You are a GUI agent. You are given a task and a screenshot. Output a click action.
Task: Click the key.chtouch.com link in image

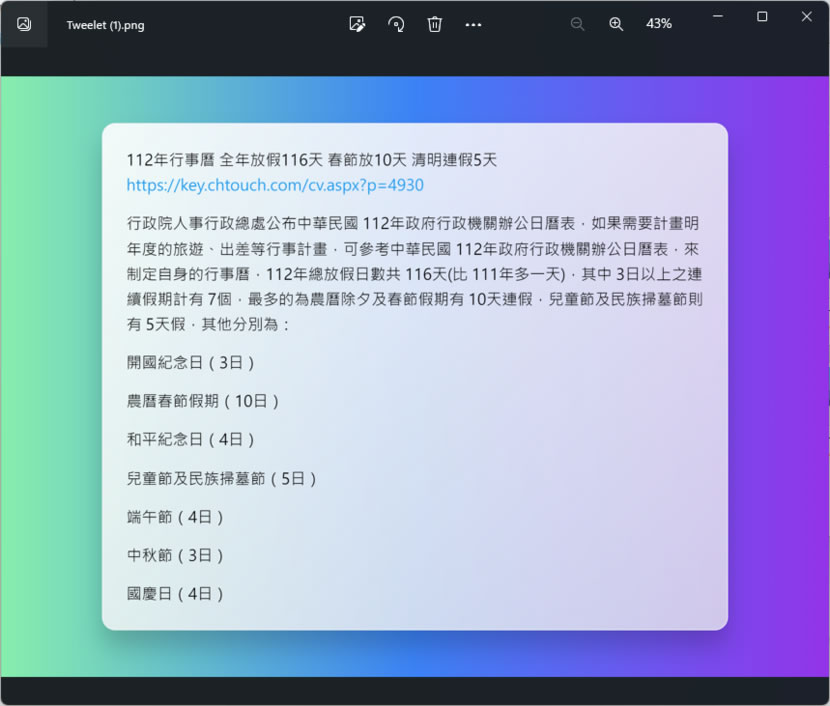click(275, 185)
